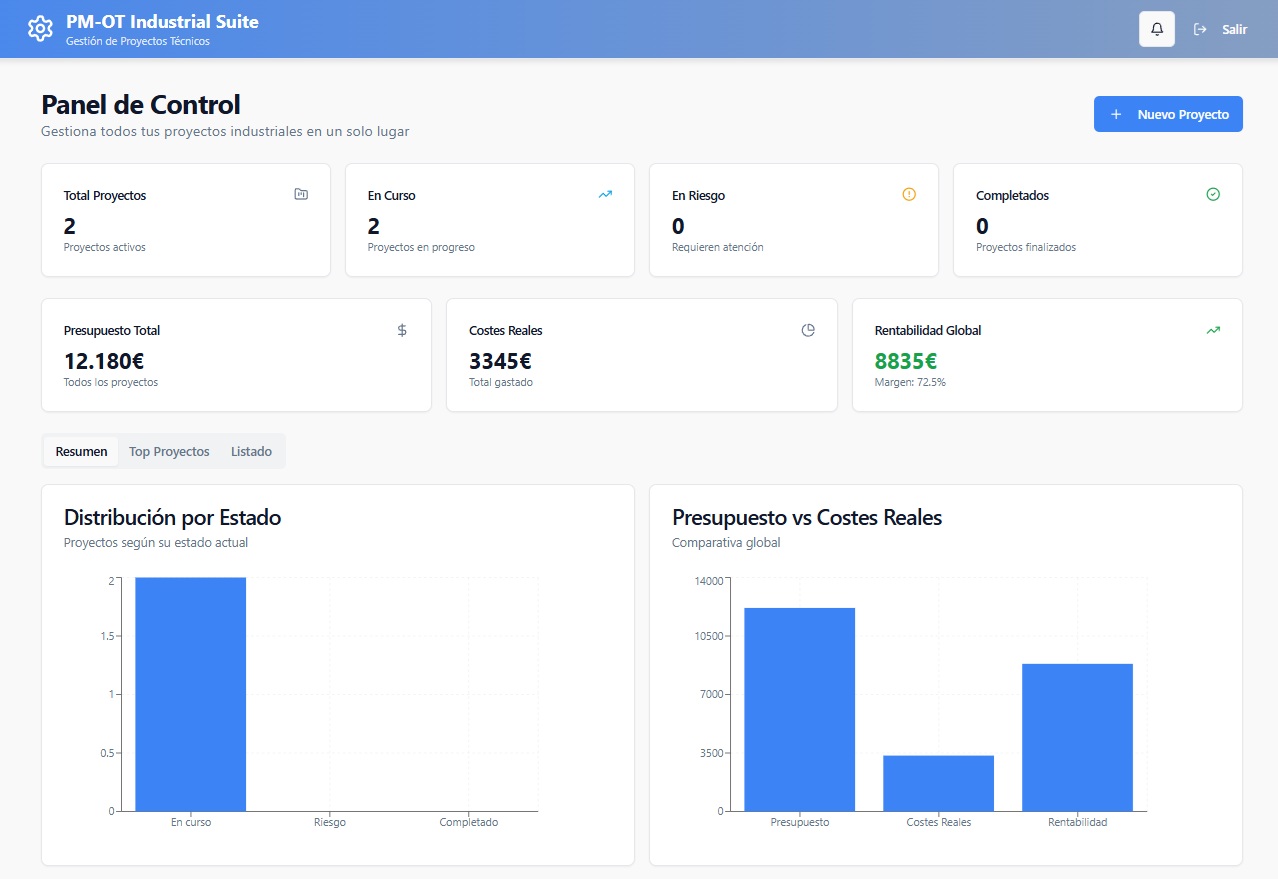Select the Resumen tab
1278x879 pixels.
[x=82, y=451]
